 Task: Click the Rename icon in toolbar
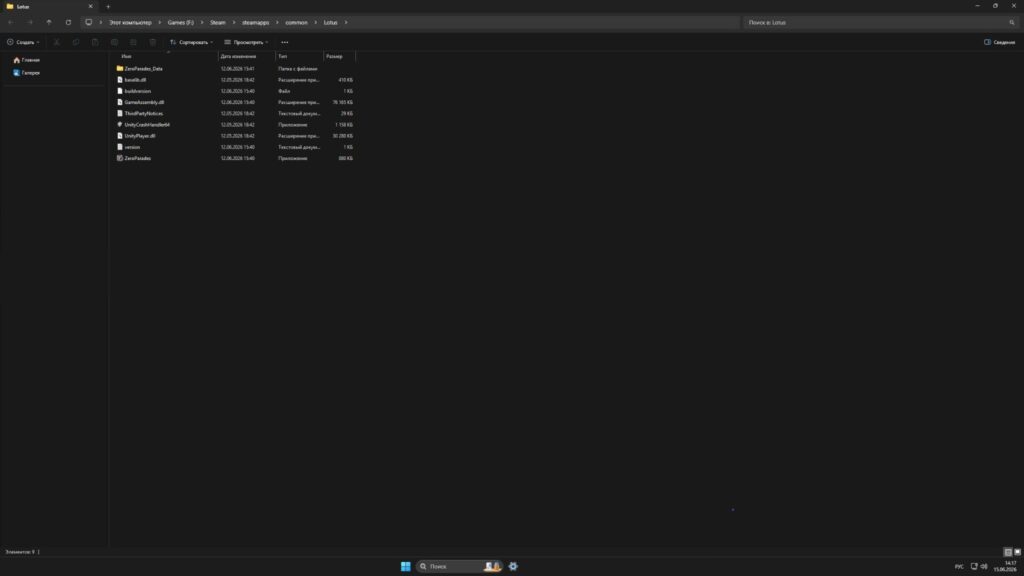114,42
